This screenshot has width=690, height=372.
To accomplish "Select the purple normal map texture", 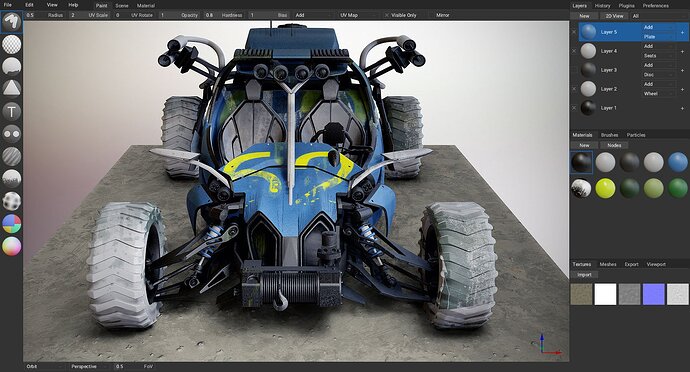I will pyautogui.click(x=654, y=294).
